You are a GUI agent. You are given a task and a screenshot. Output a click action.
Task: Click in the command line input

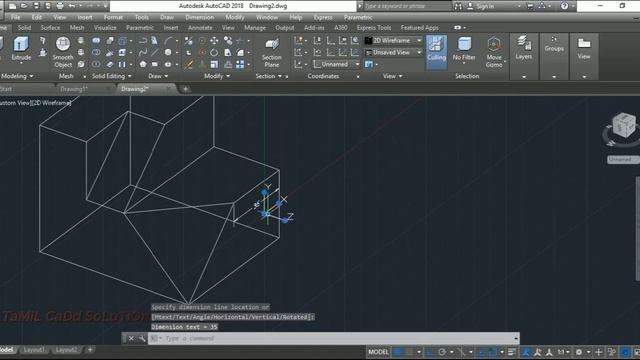tap(333, 338)
